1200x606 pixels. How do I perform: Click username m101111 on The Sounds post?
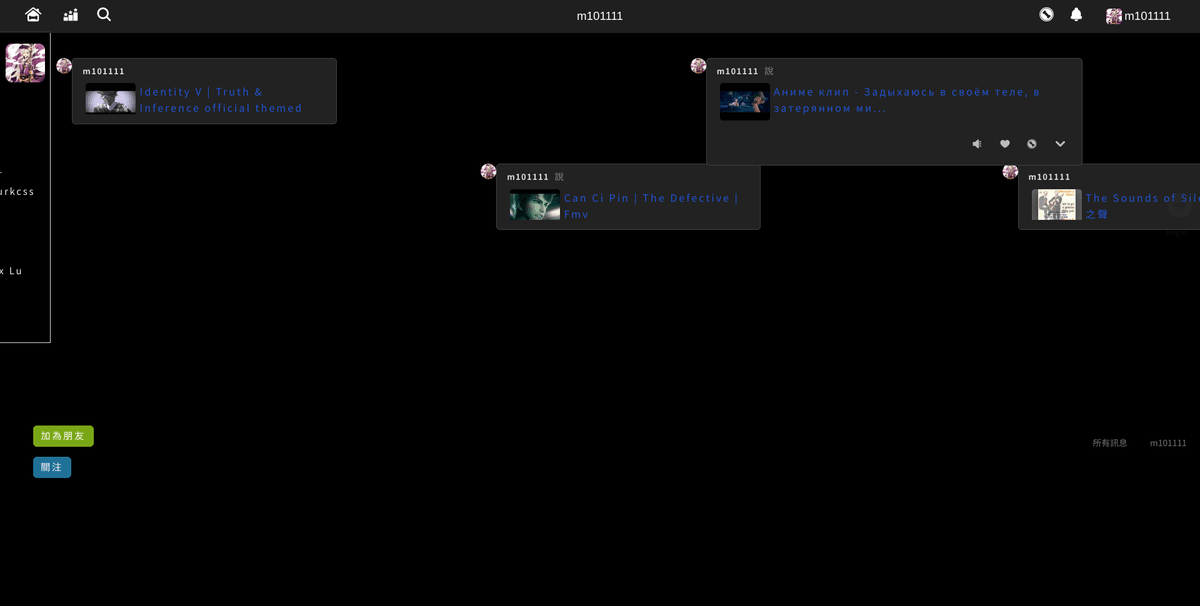click(1050, 177)
